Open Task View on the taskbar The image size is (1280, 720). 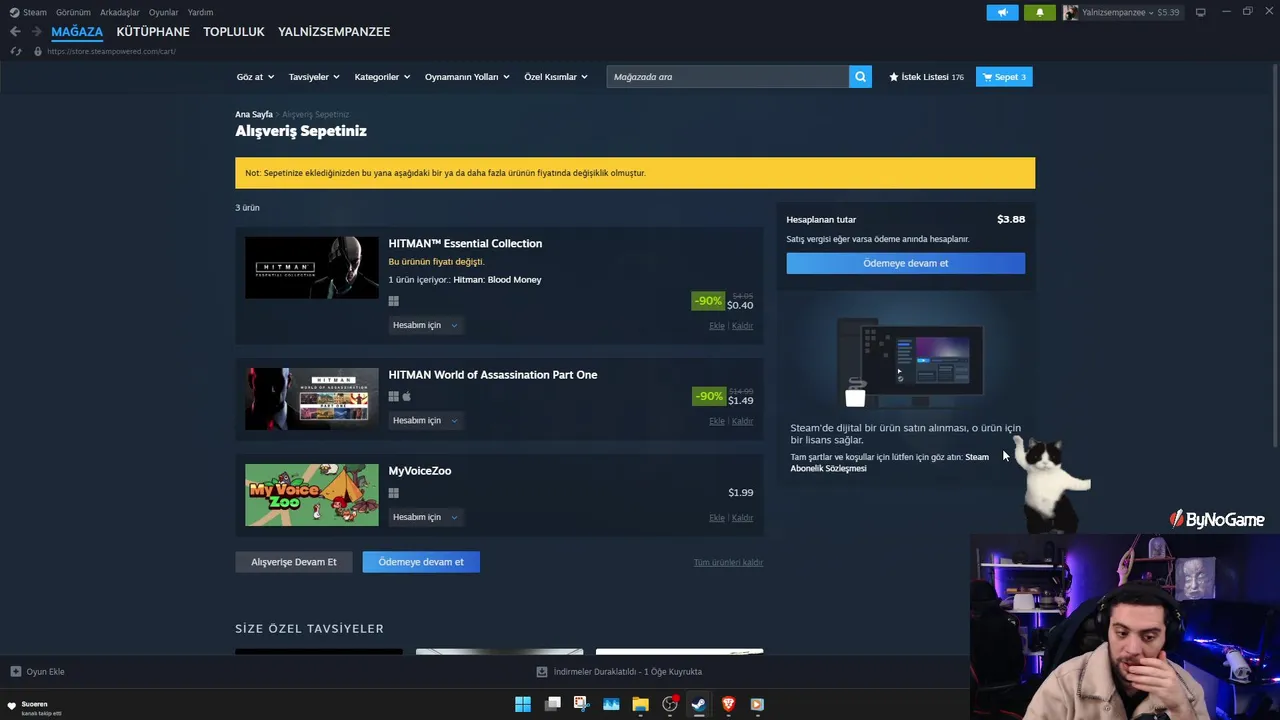coord(552,704)
